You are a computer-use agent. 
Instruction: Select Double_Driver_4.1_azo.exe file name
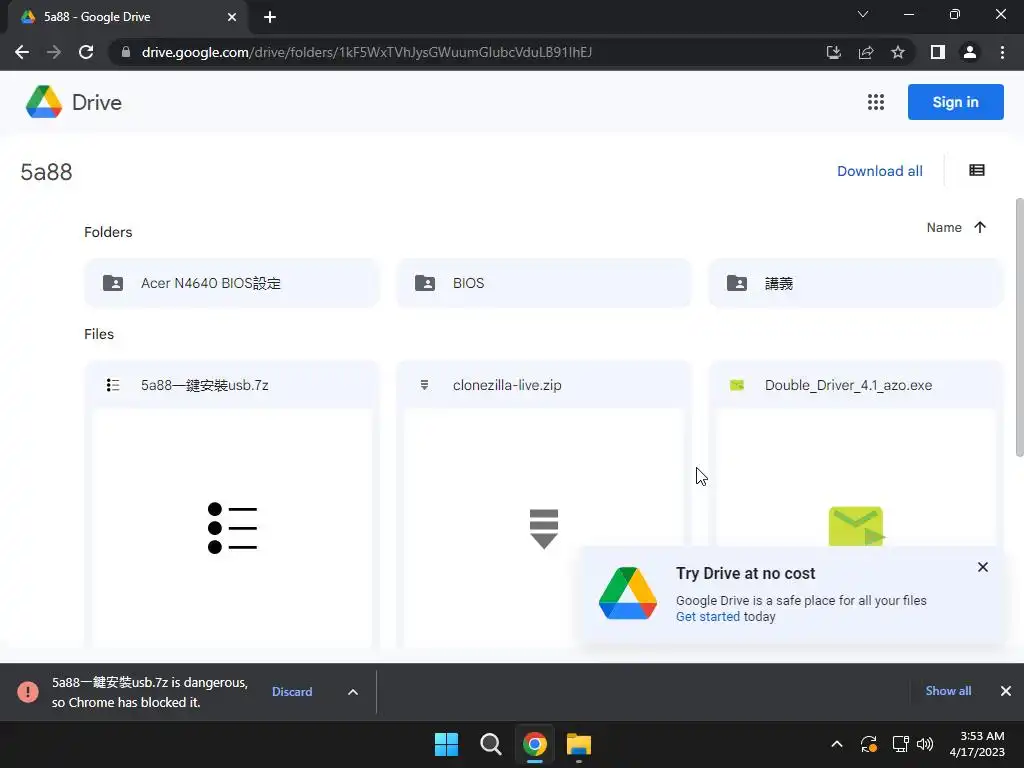click(x=848, y=385)
